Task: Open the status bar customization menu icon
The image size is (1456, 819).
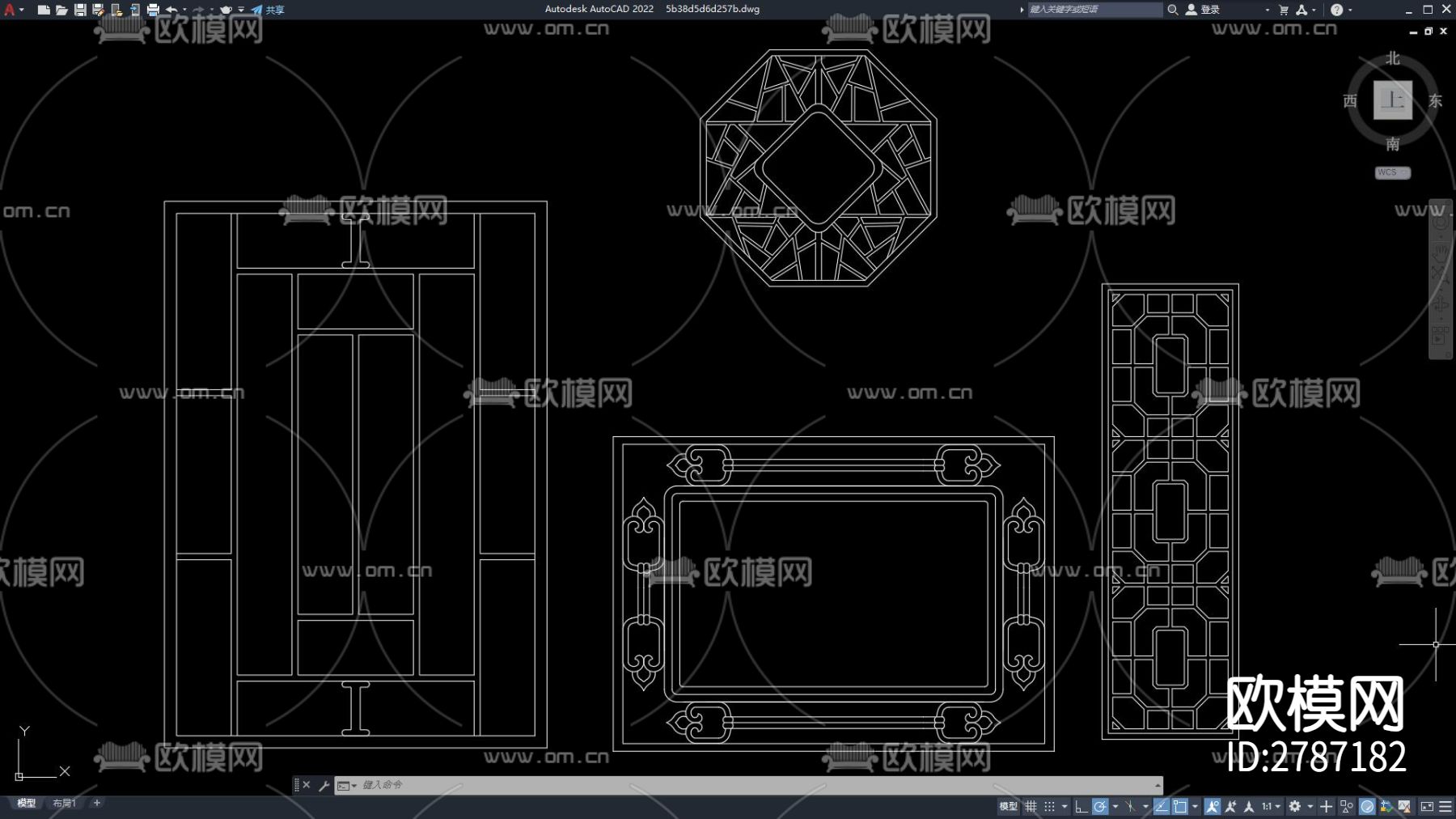Action: coord(1445,806)
